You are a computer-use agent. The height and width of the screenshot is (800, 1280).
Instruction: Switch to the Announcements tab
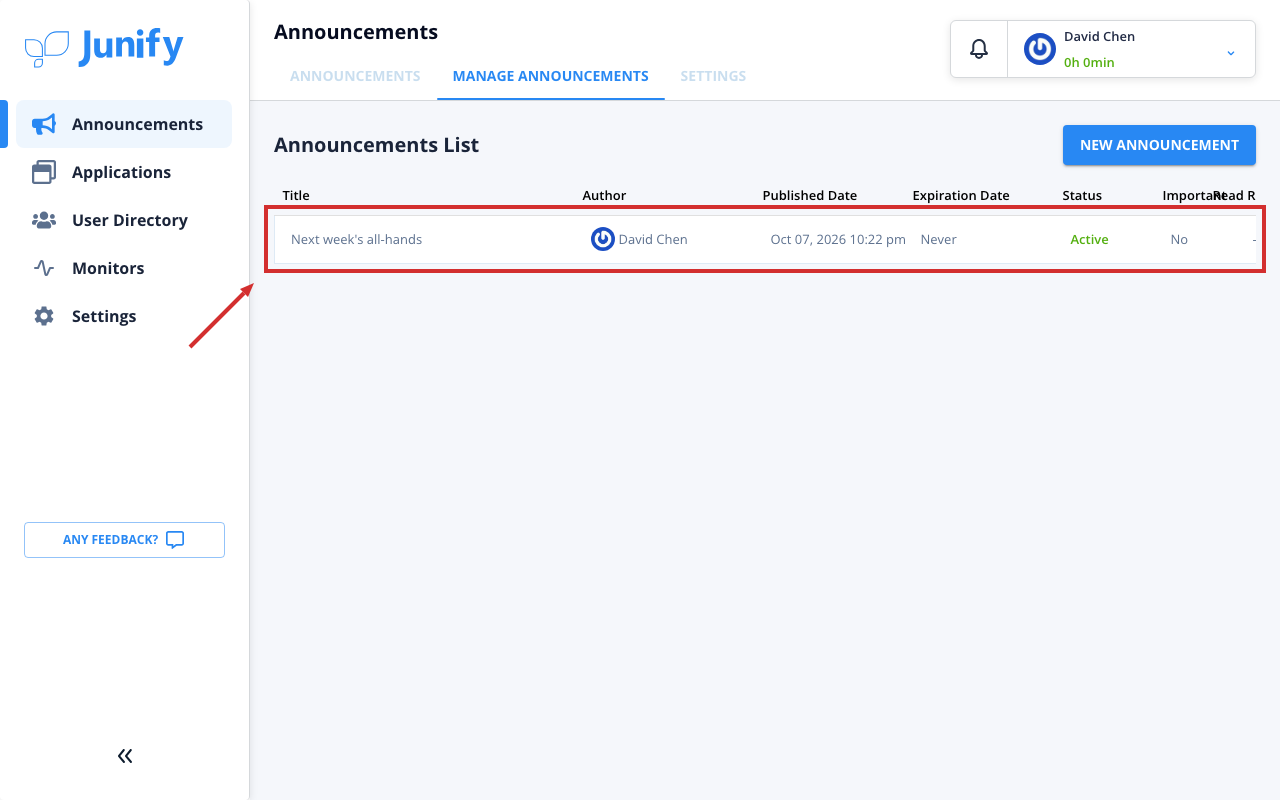[x=355, y=76]
